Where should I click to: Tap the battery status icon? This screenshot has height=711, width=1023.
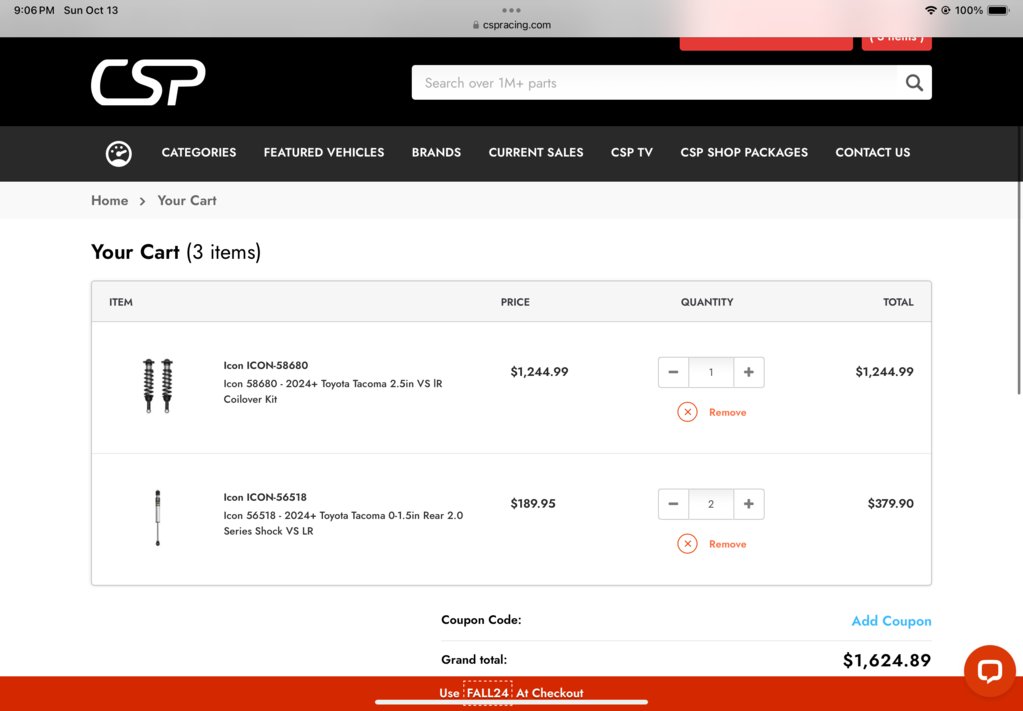pos(998,10)
